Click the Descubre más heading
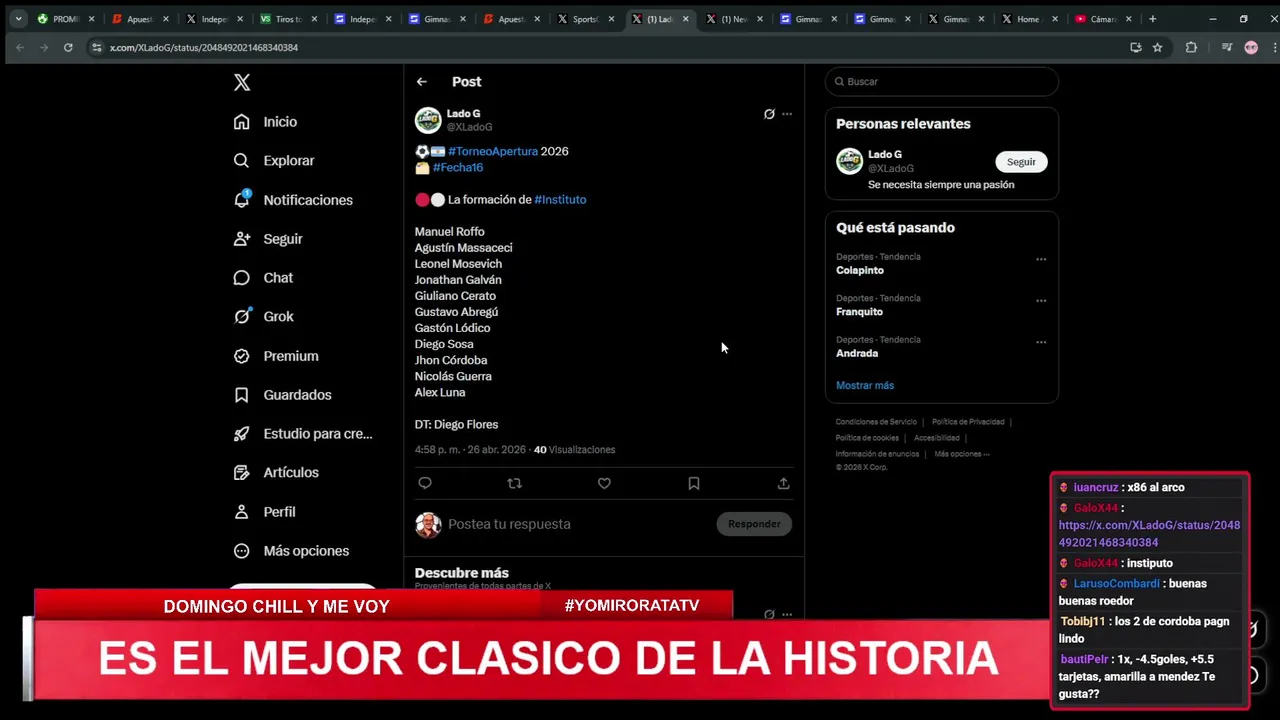This screenshot has height=720, width=1280. pos(462,573)
